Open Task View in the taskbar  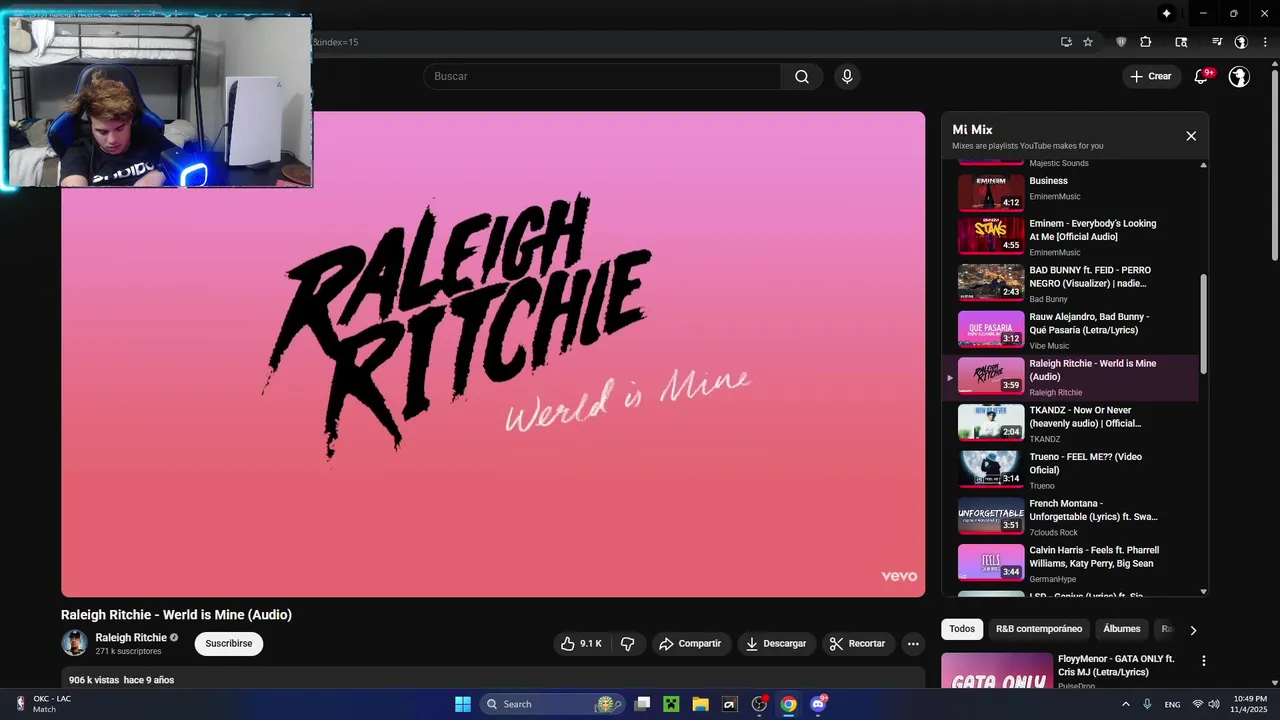642,704
